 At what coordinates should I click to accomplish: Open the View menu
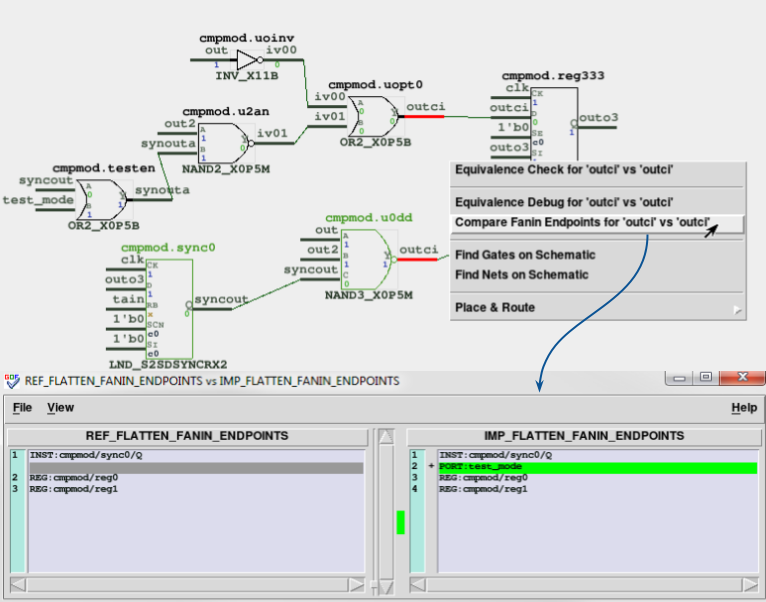pos(60,408)
